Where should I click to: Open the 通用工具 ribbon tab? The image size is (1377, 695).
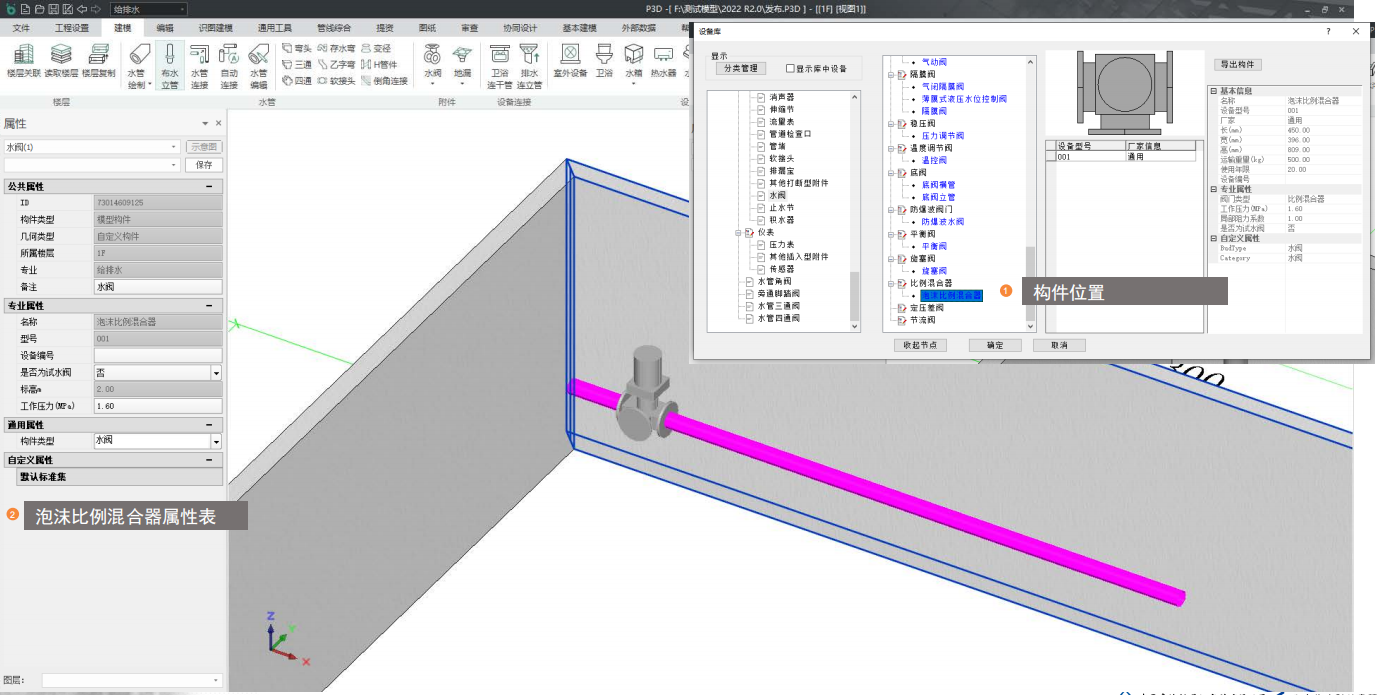[274, 28]
